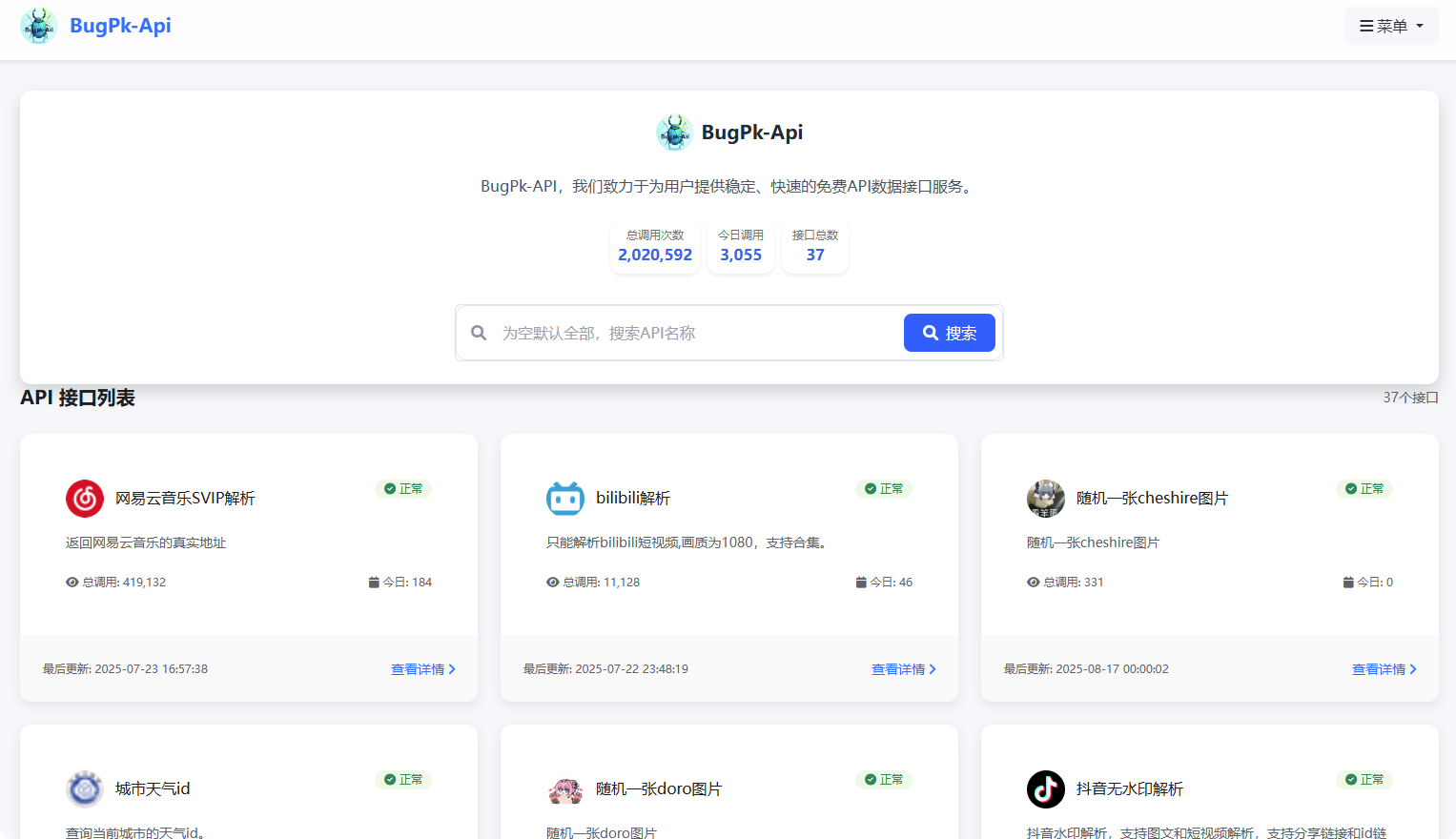
Task: Click the cheshire avatar icon
Action: 1046,499
